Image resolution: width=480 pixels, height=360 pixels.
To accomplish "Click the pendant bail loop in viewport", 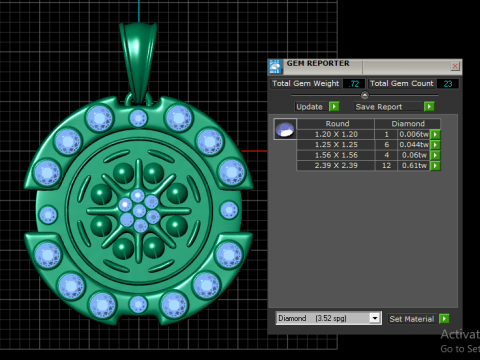I will coord(138,62).
